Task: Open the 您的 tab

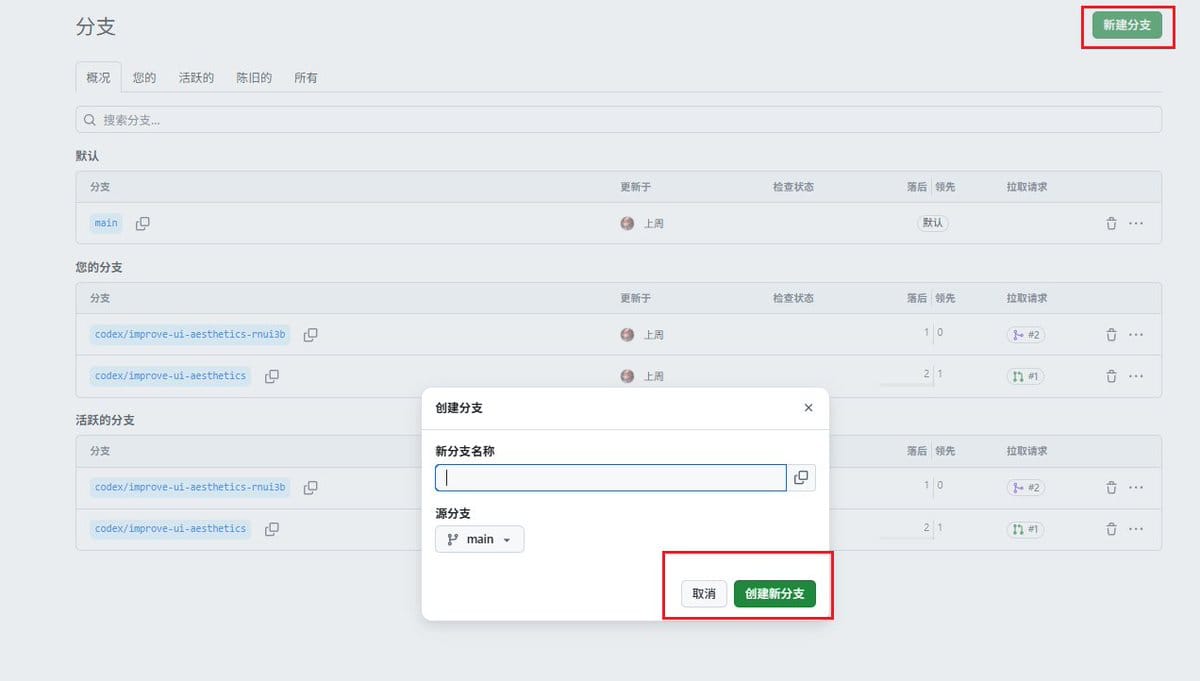Action: 144,77
